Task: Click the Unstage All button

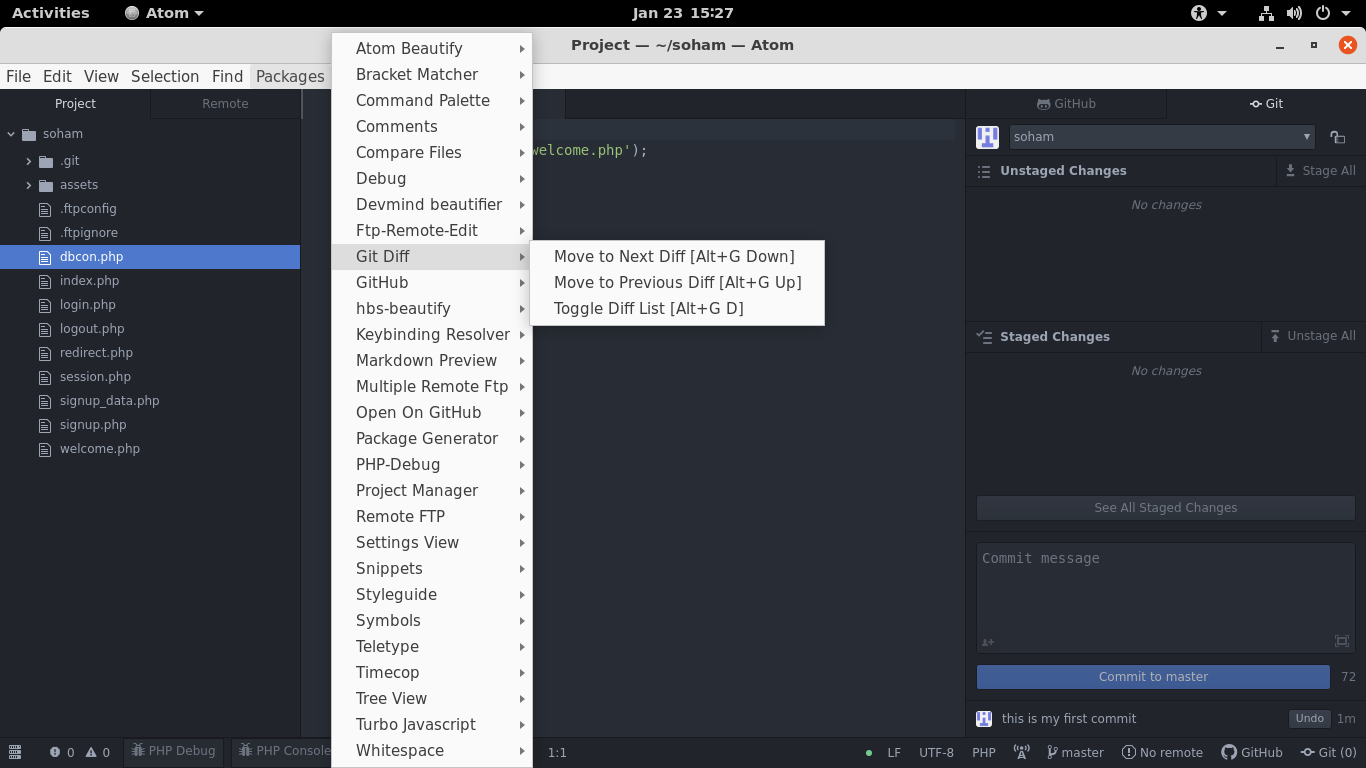Action: (x=1312, y=336)
